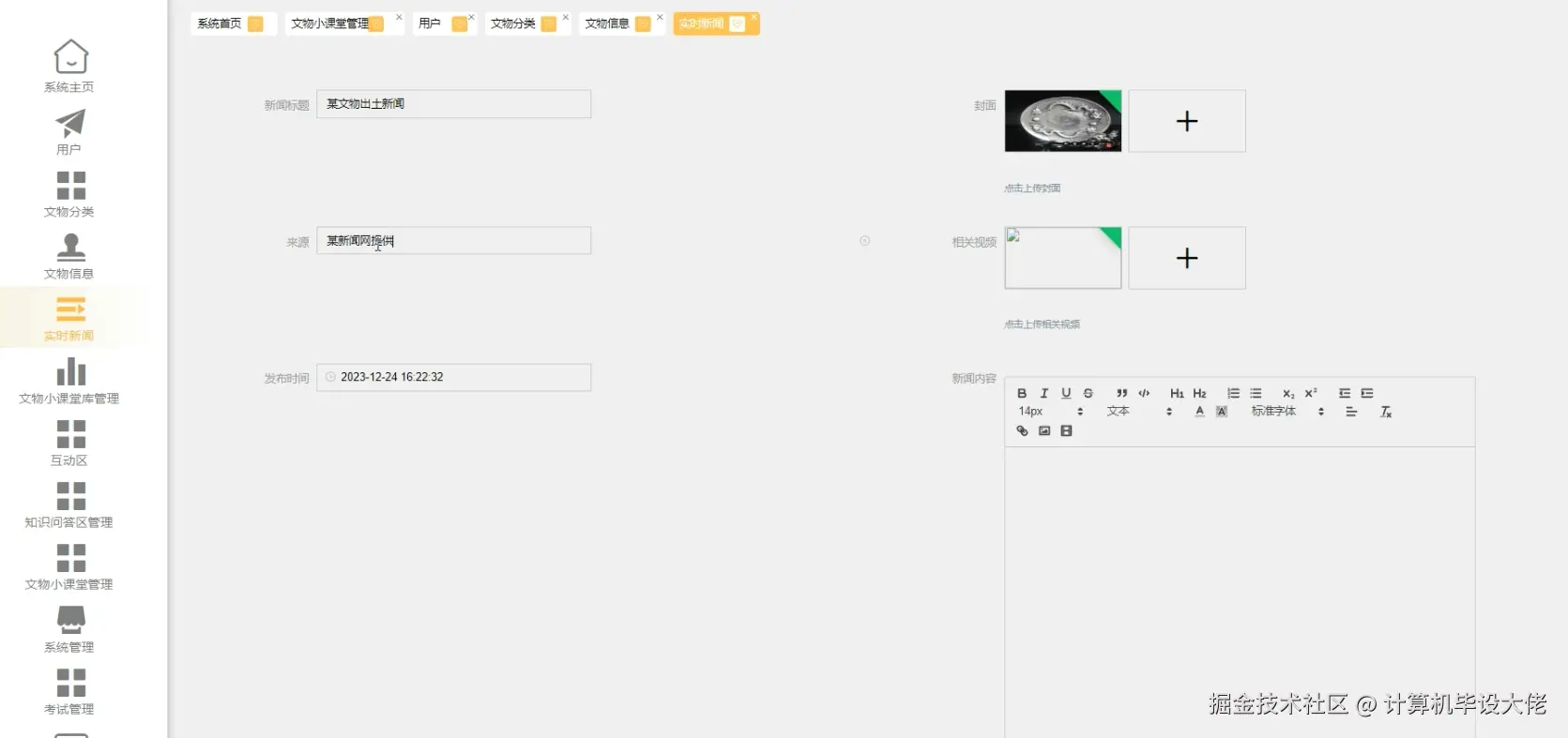1568x738 pixels.
Task: Insert an image in the editor
Action: (1044, 430)
